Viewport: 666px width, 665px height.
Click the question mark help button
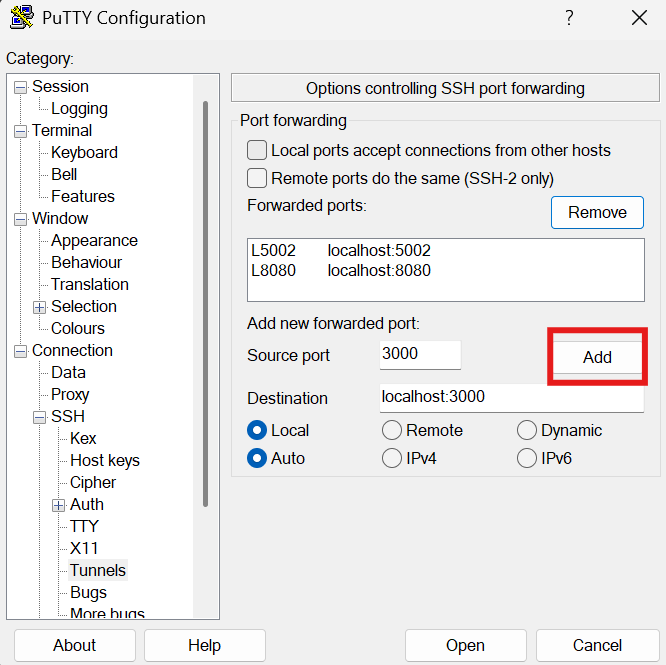pos(569,18)
